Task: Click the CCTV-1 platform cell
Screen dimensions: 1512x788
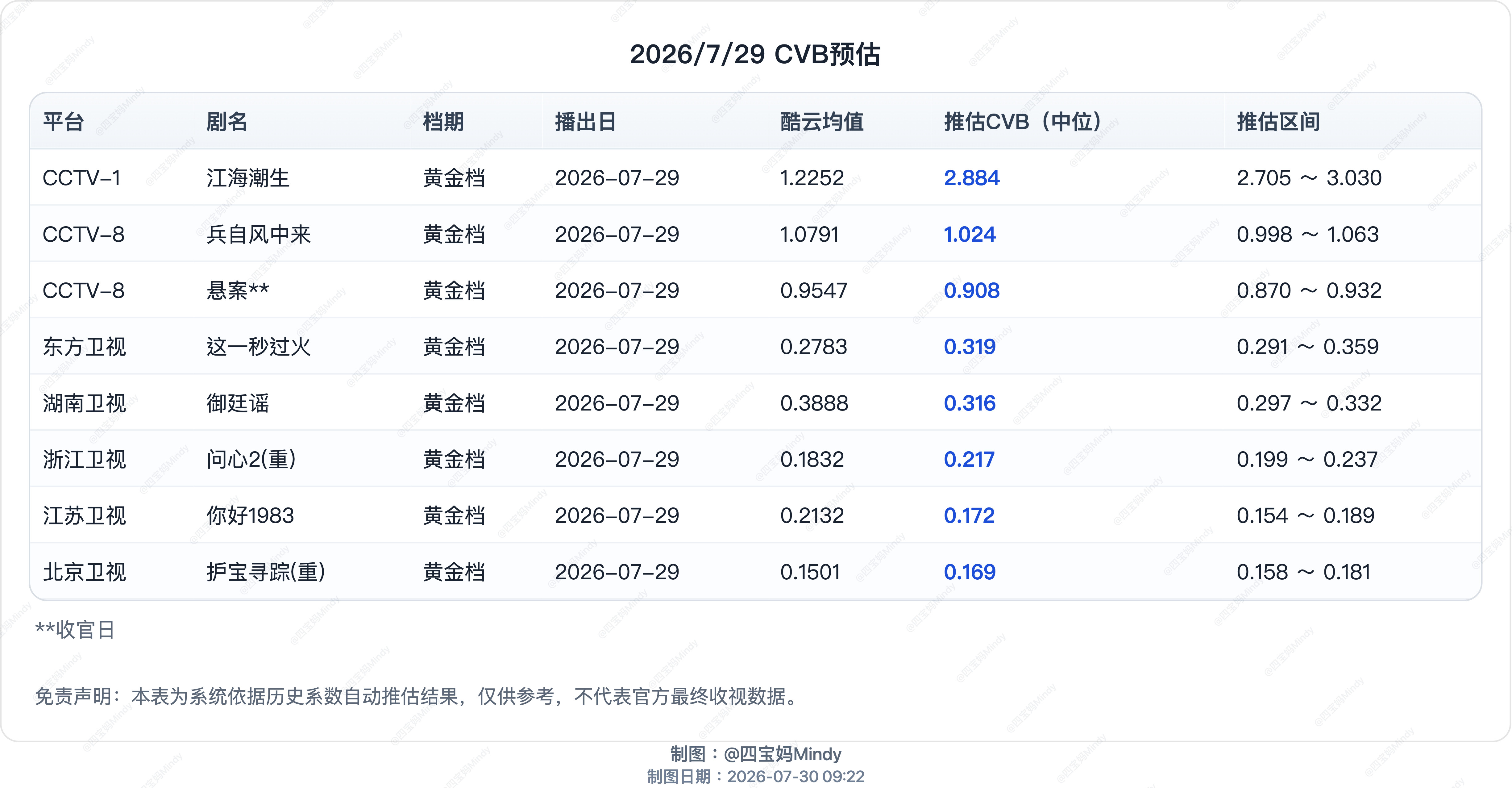Action: click(81, 178)
